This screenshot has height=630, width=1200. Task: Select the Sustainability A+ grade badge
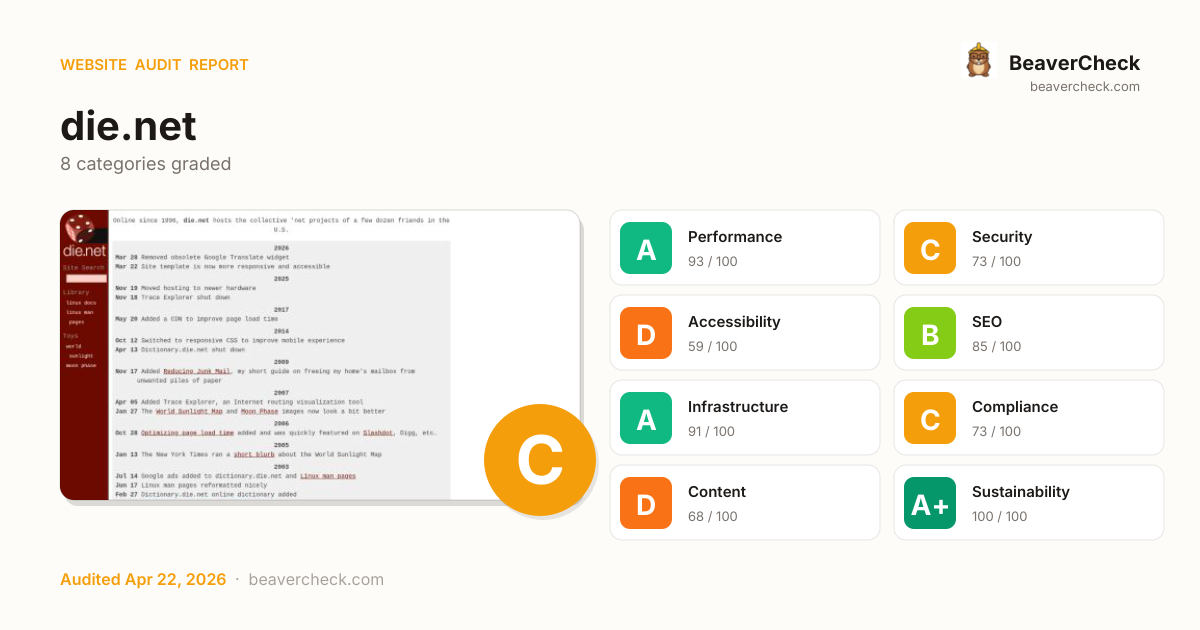coord(930,503)
